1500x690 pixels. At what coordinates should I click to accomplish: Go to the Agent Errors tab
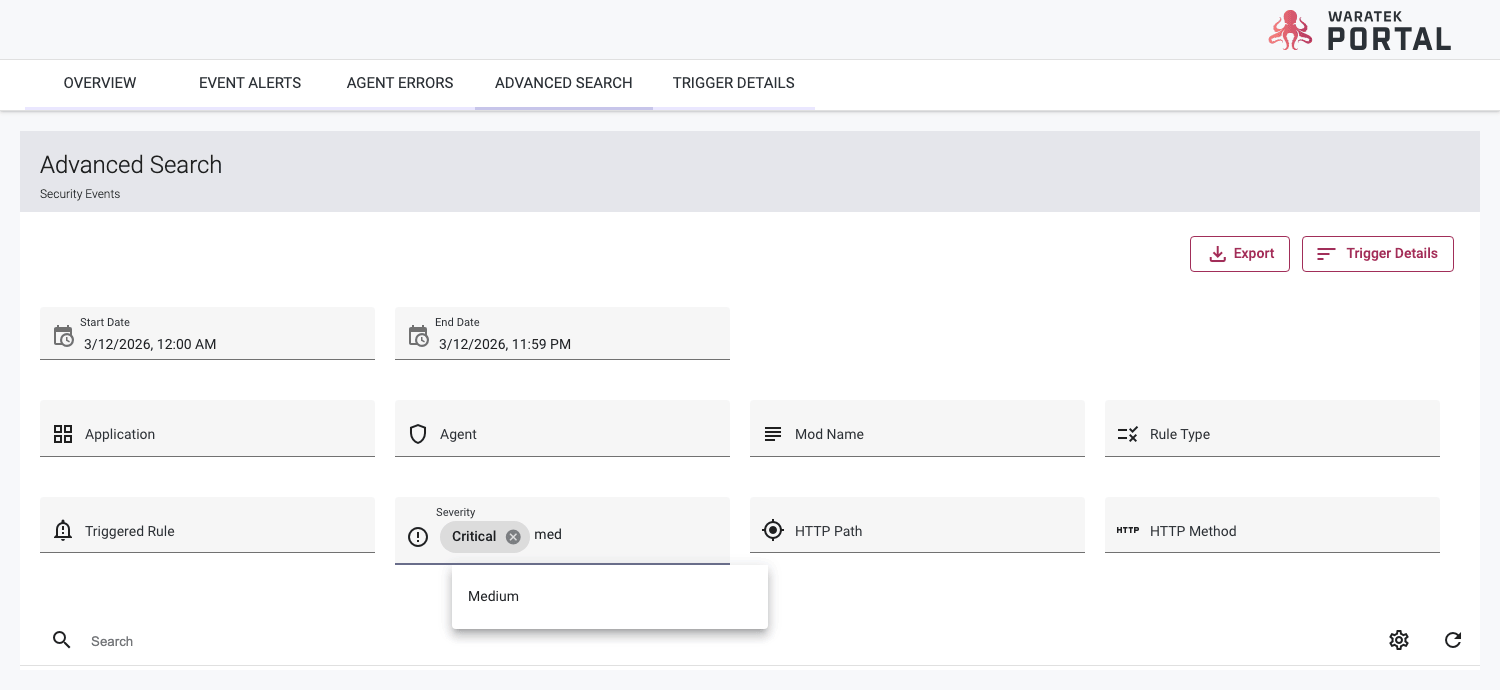point(400,83)
